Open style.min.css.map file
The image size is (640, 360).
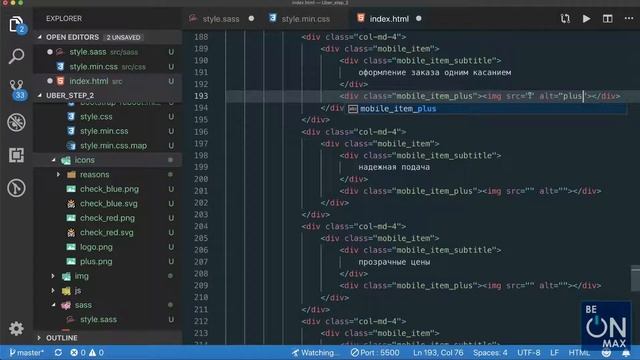click(113, 146)
